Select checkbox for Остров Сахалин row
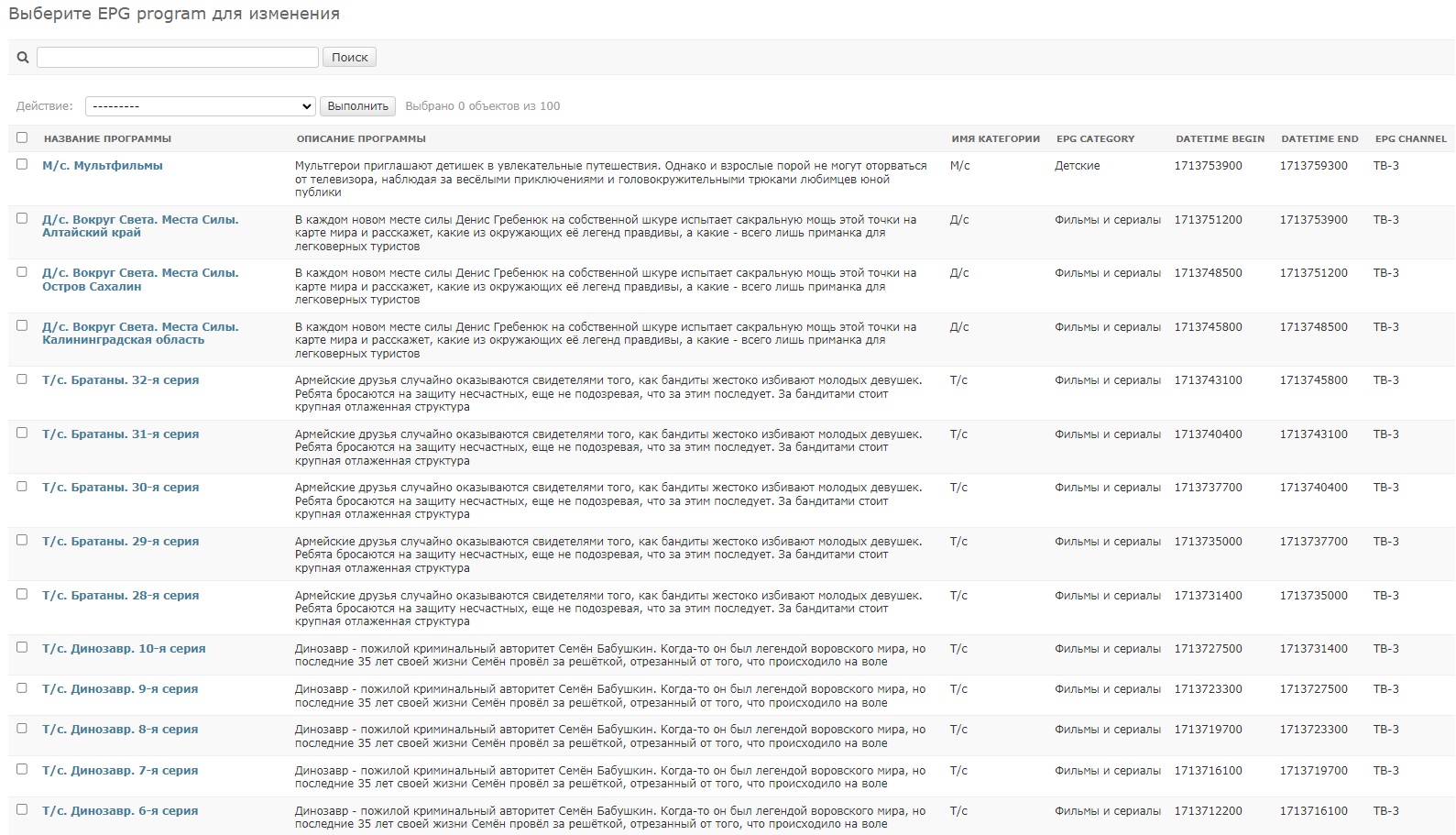The image size is (1456, 835). pos(22,271)
